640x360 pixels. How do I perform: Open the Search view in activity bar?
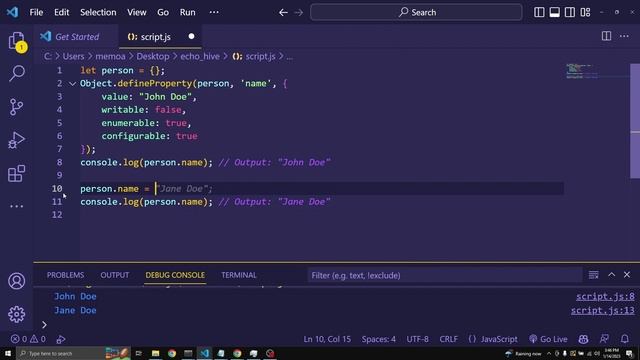point(17,73)
